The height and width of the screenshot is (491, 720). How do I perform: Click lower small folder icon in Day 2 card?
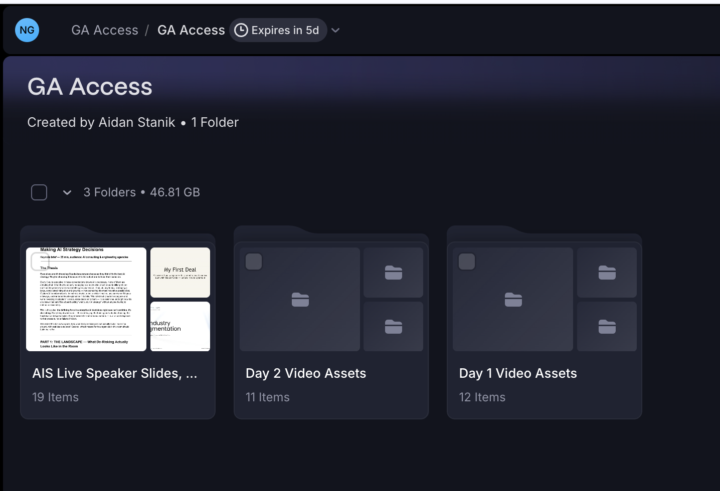click(394, 327)
